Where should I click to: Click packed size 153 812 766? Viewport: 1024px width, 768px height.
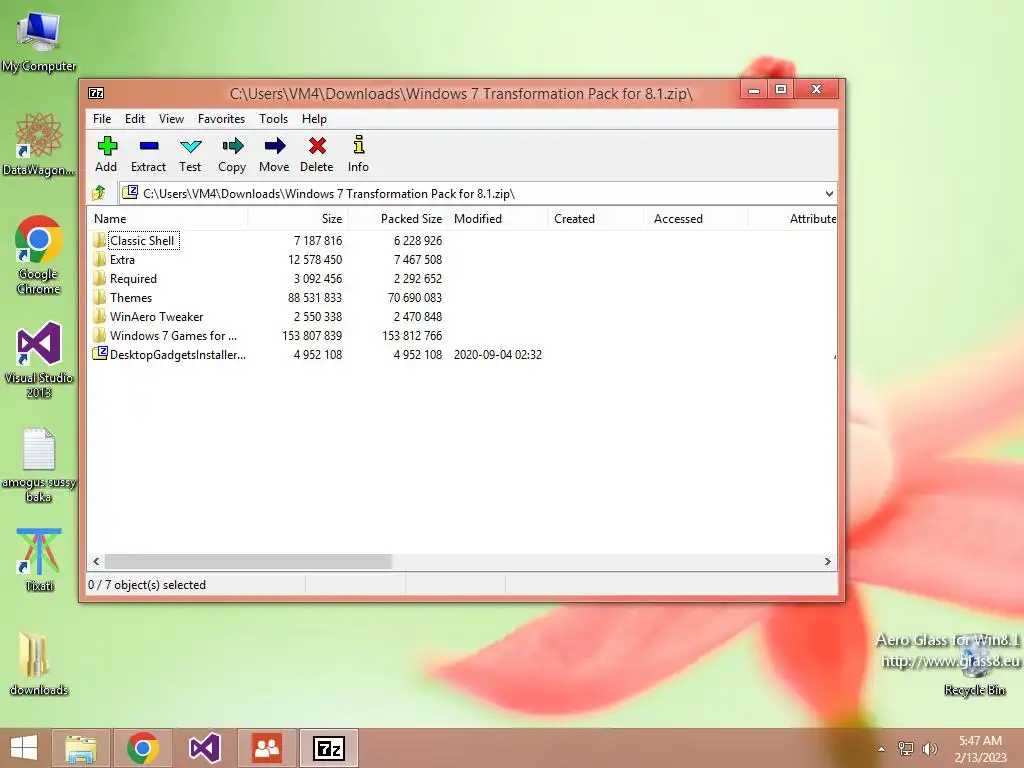click(x=412, y=336)
